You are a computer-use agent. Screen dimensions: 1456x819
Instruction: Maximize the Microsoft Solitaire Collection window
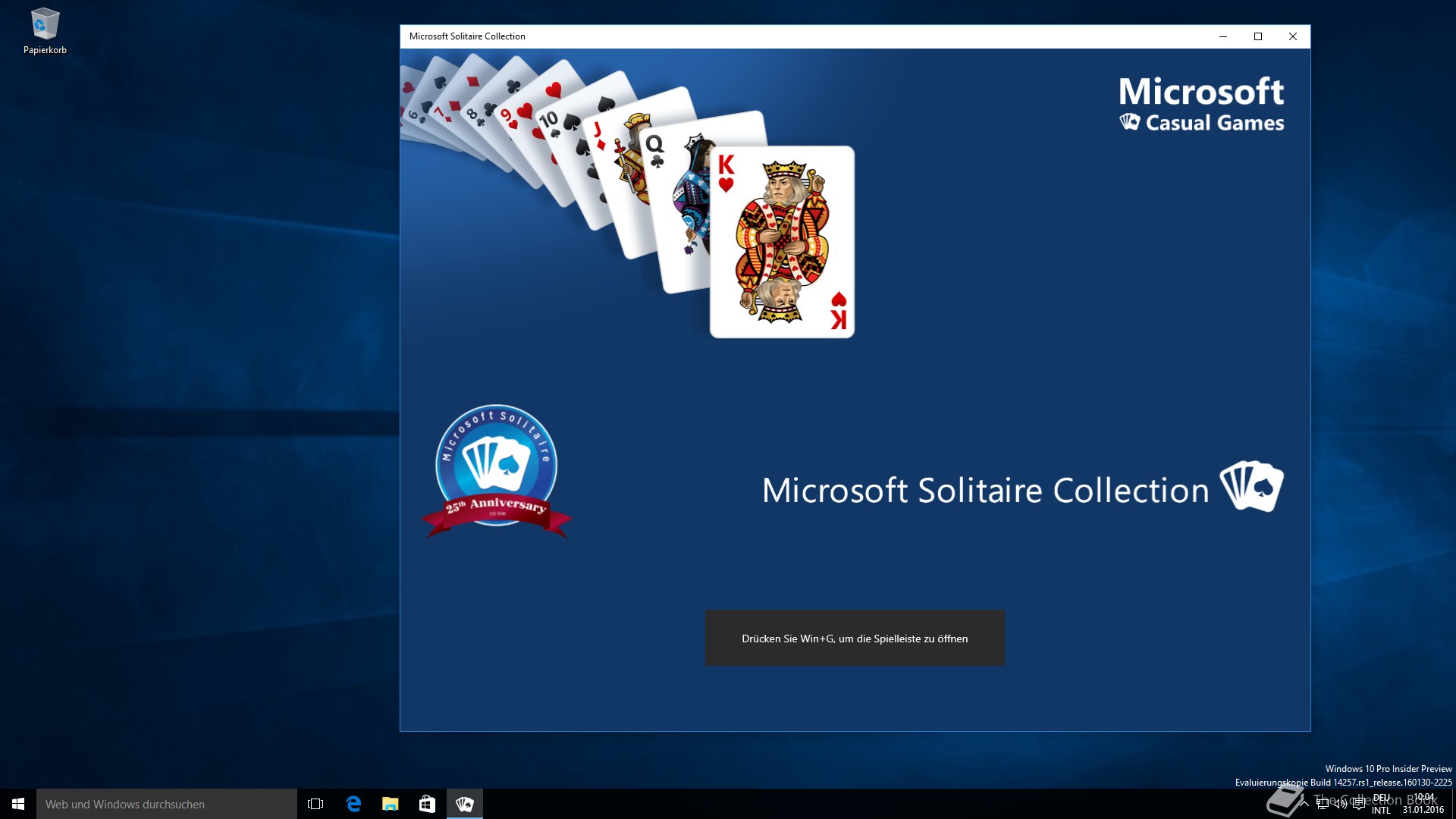[1258, 36]
